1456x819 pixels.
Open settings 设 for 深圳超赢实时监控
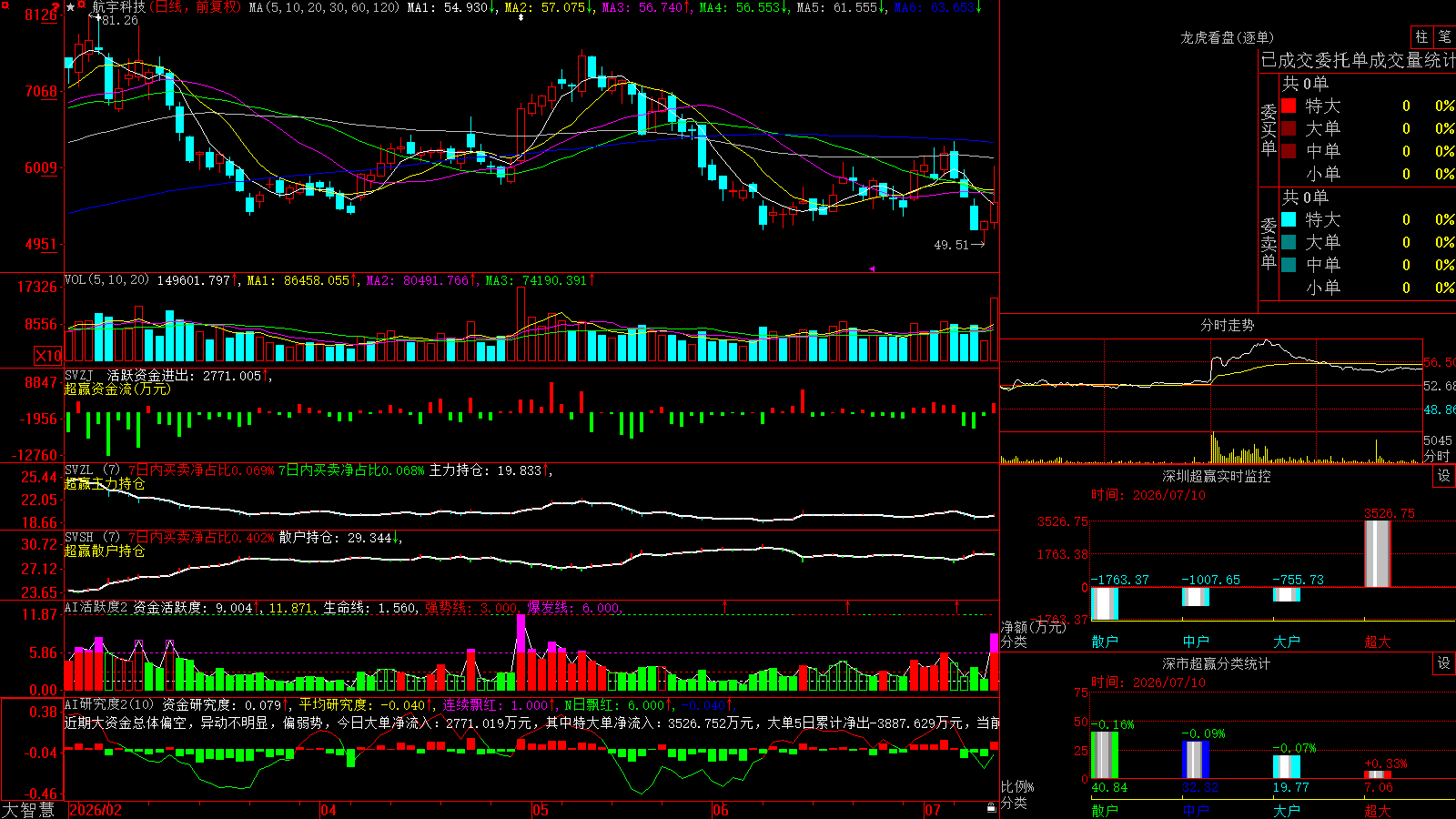[1444, 476]
